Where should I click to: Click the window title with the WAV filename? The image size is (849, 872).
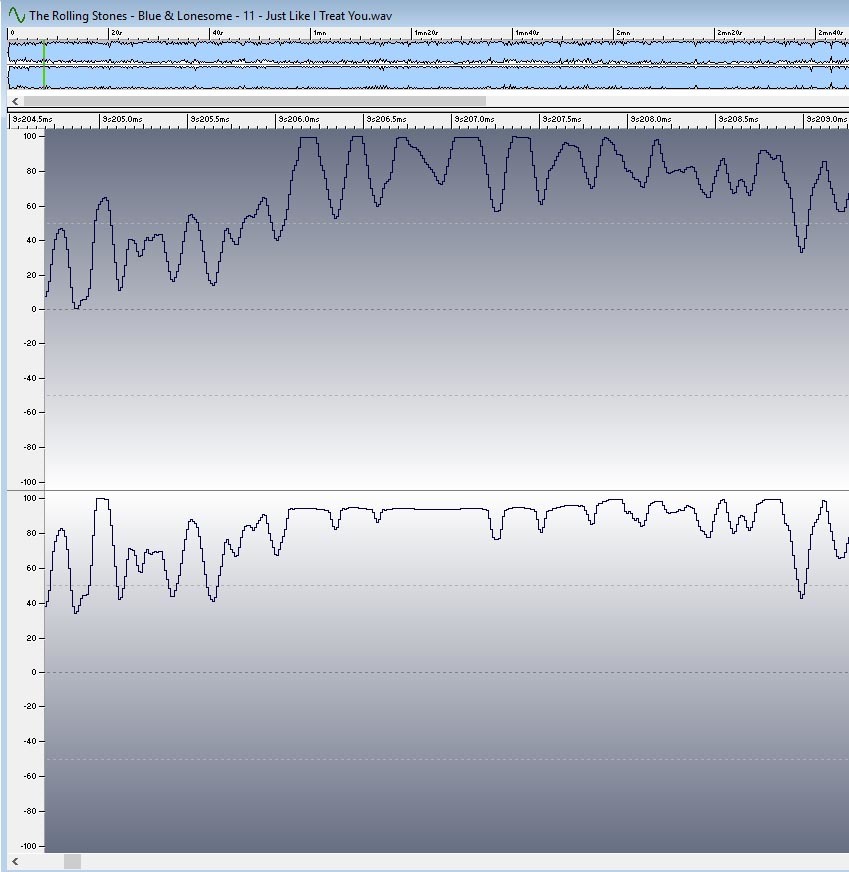(x=210, y=15)
